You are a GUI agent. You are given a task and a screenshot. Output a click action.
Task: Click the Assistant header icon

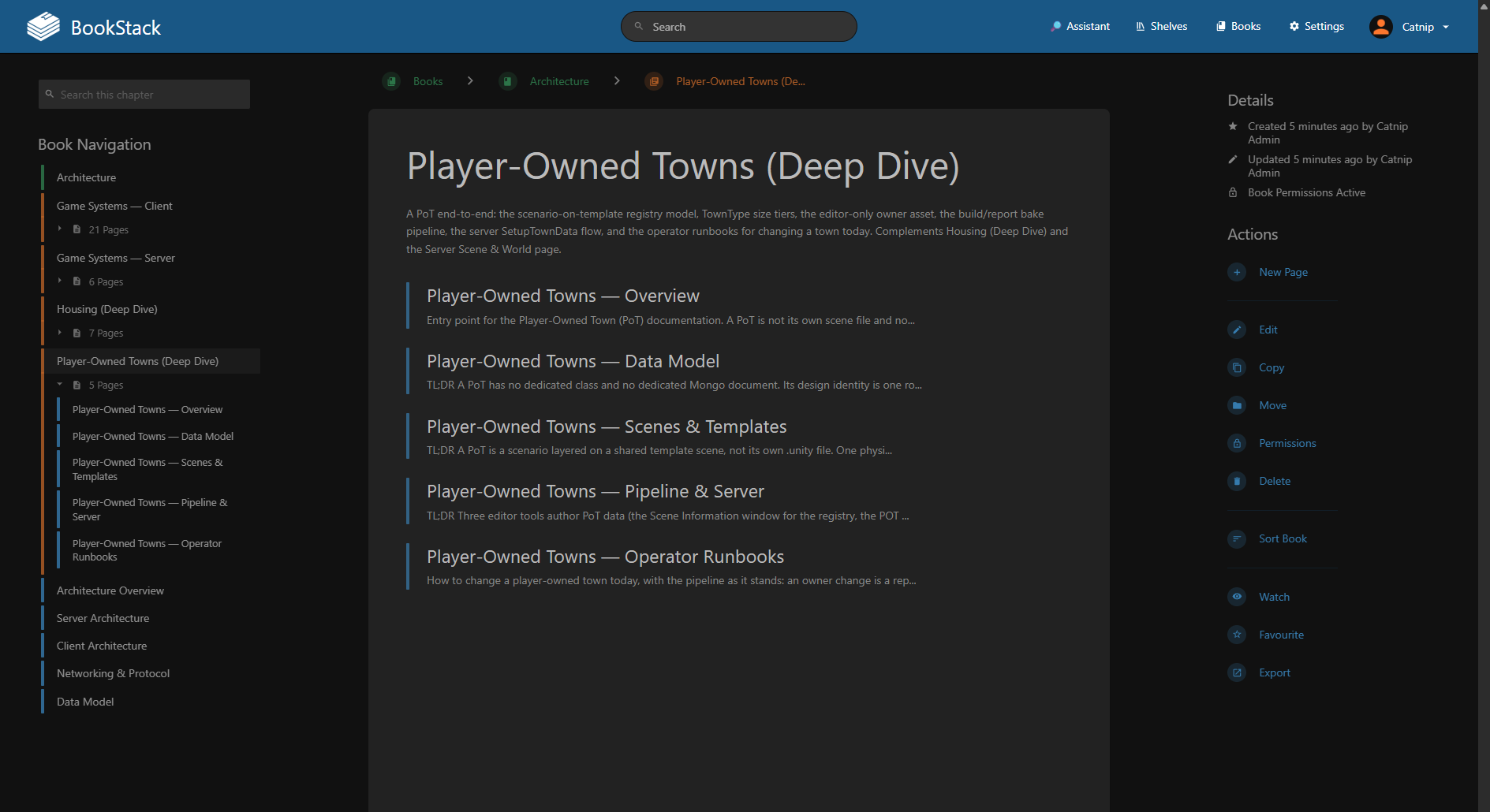(1055, 27)
